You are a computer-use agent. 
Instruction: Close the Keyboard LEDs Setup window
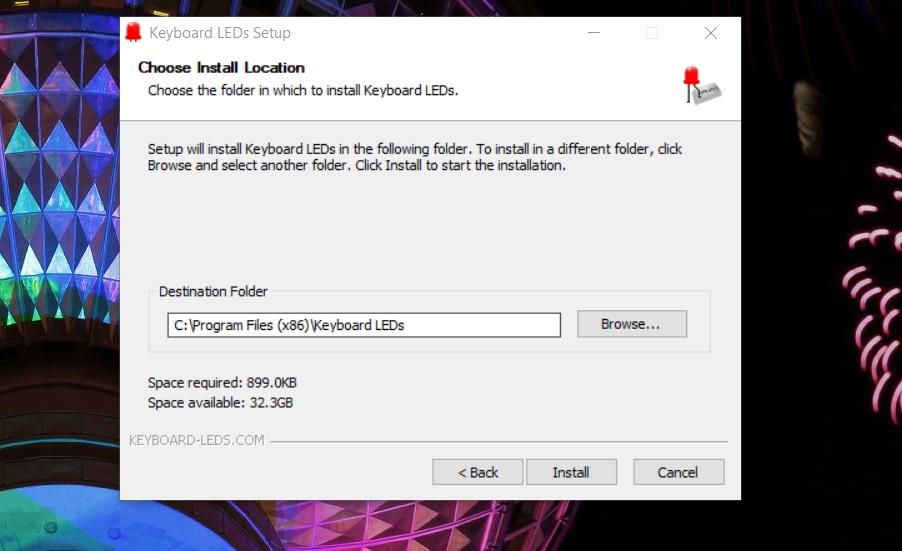[711, 33]
